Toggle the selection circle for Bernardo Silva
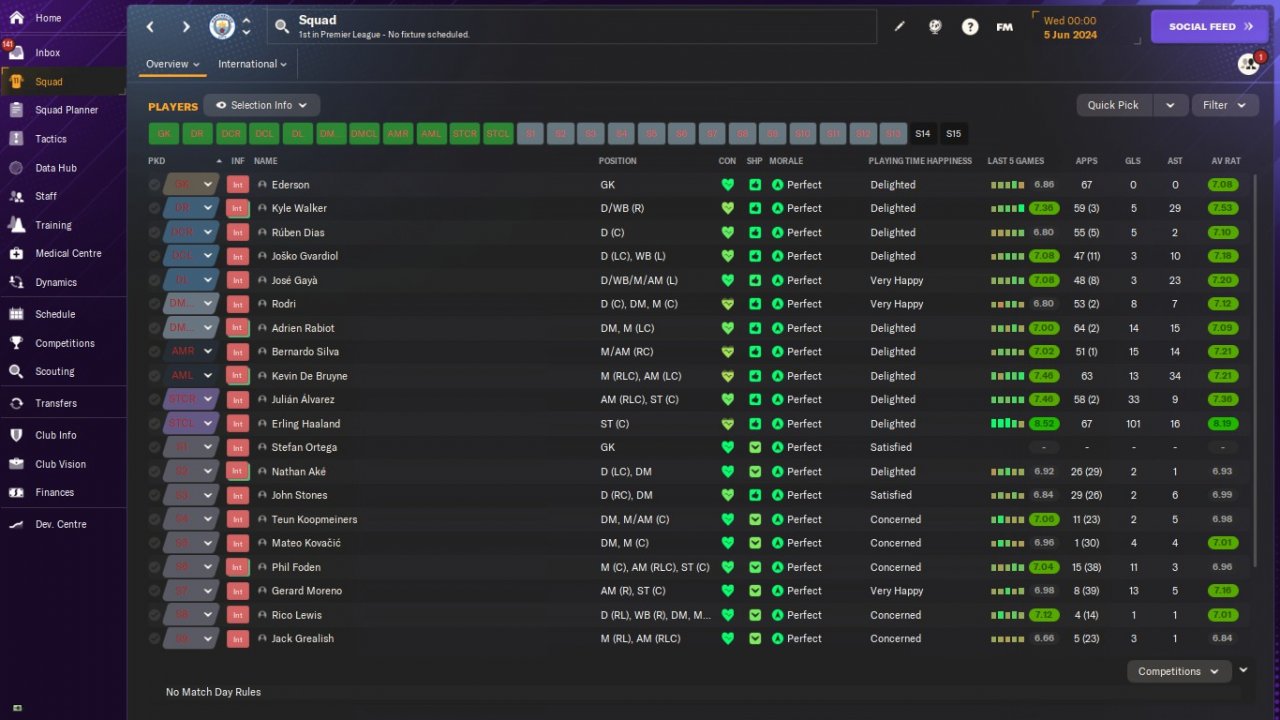The image size is (1280, 720). (154, 352)
